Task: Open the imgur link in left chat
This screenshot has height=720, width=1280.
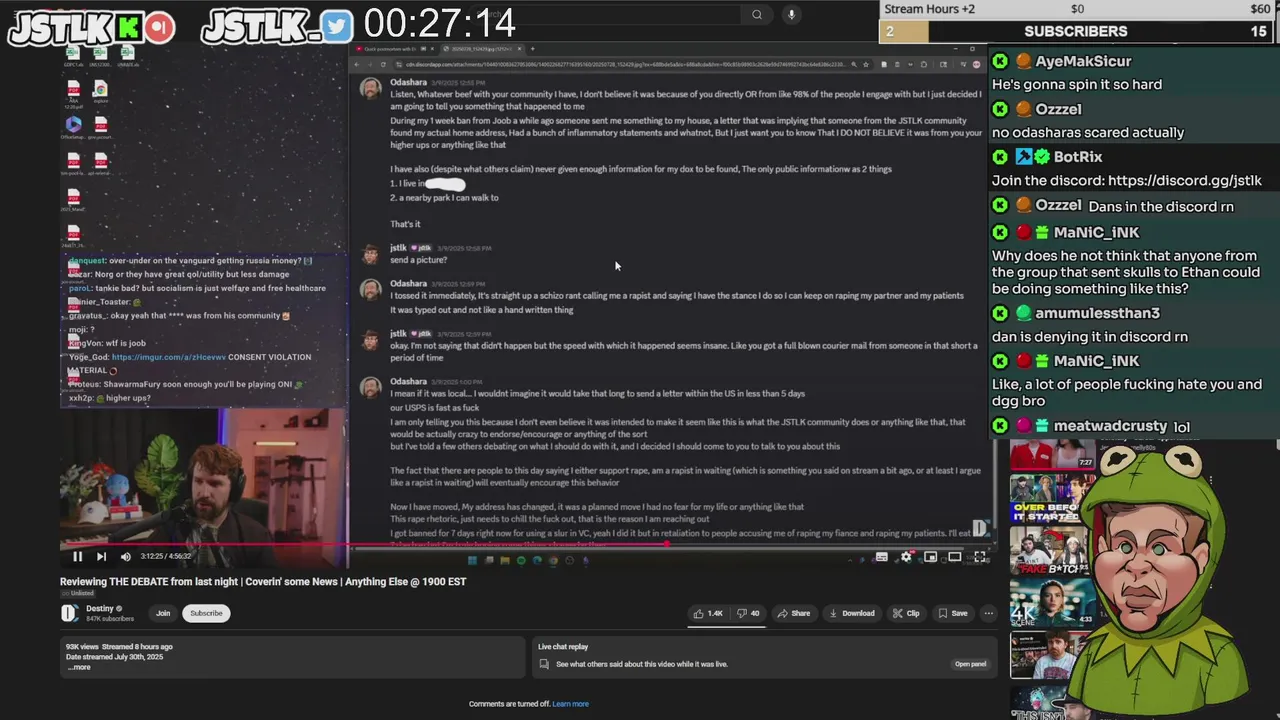Action: (x=169, y=357)
